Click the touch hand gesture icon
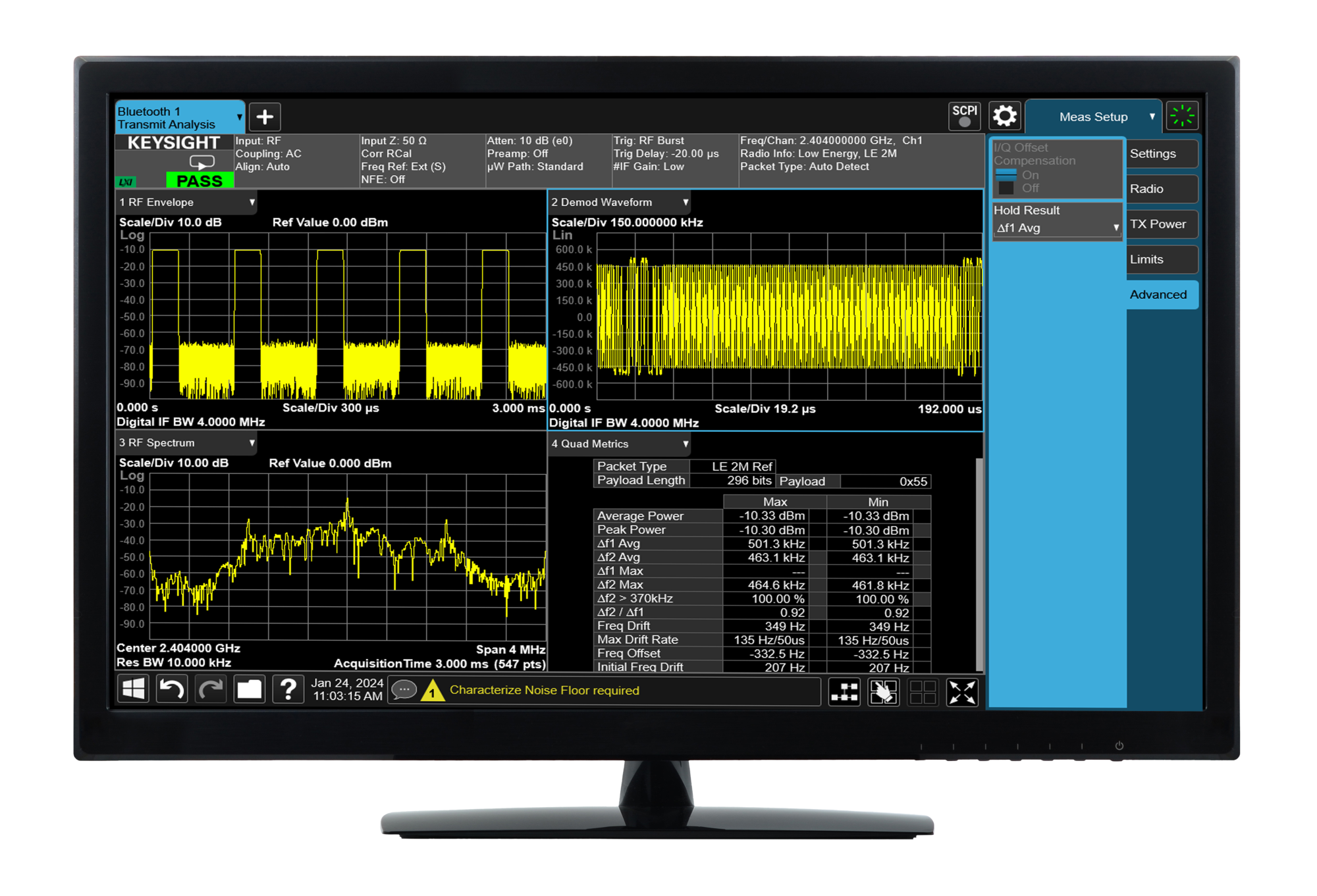 point(883,693)
